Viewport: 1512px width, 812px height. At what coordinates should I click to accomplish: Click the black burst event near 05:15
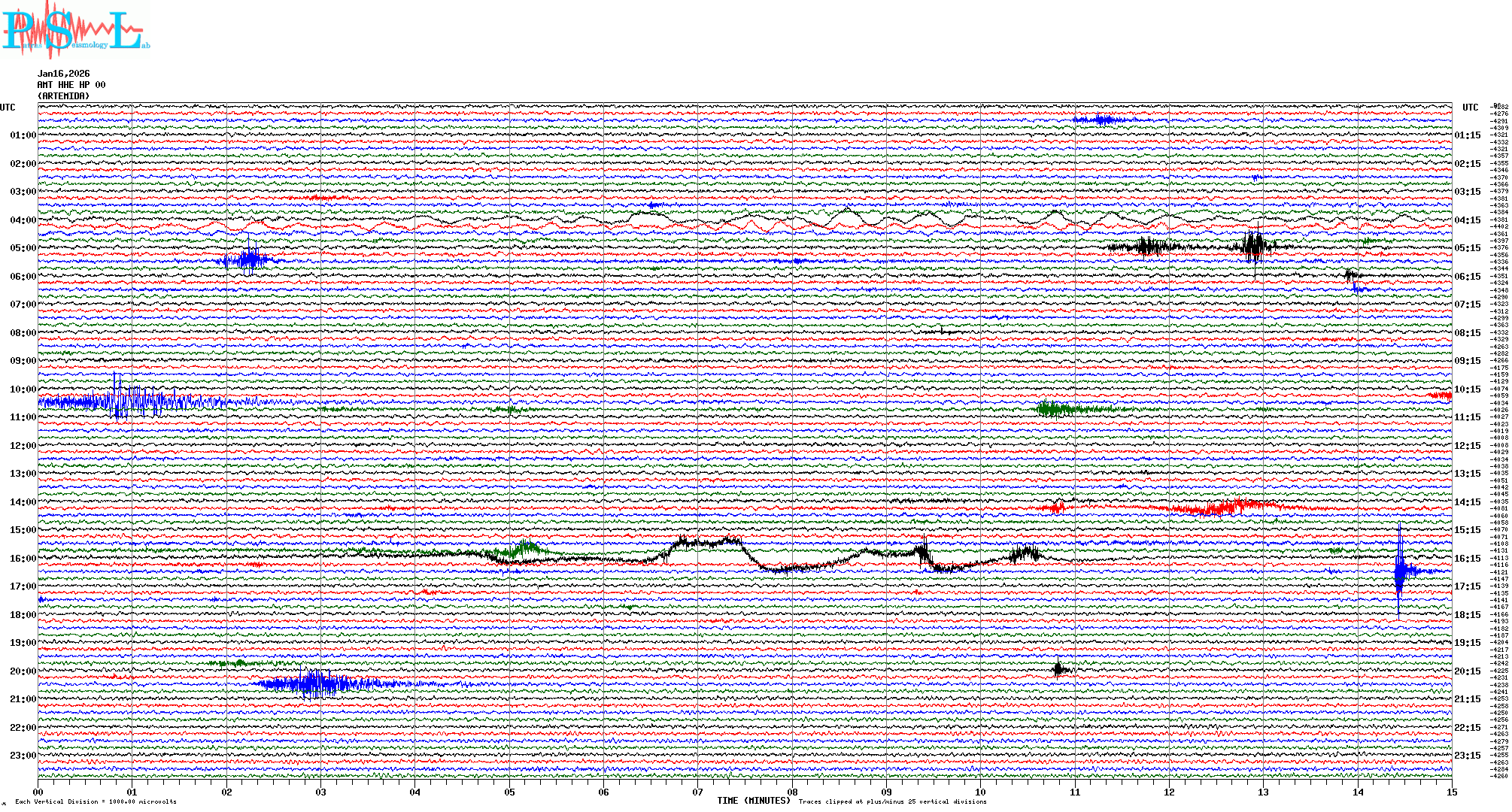(1254, 246)
